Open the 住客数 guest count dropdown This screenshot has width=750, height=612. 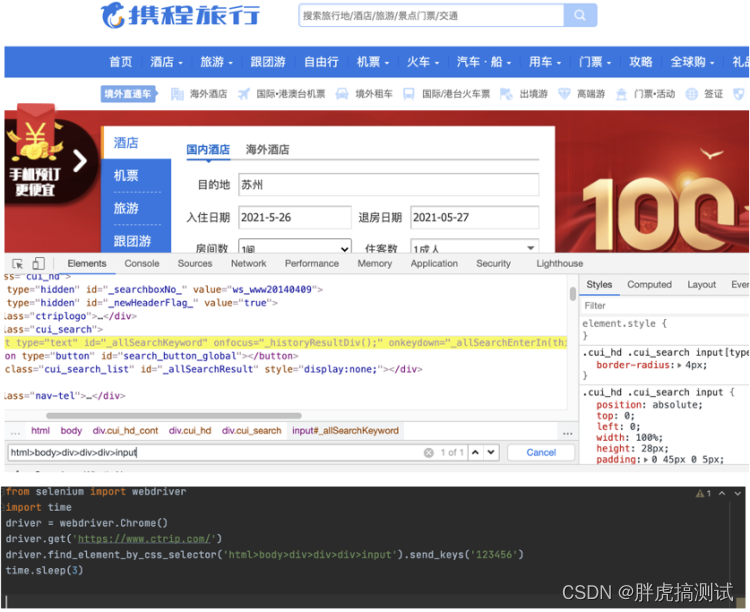[x=474, y=246]
